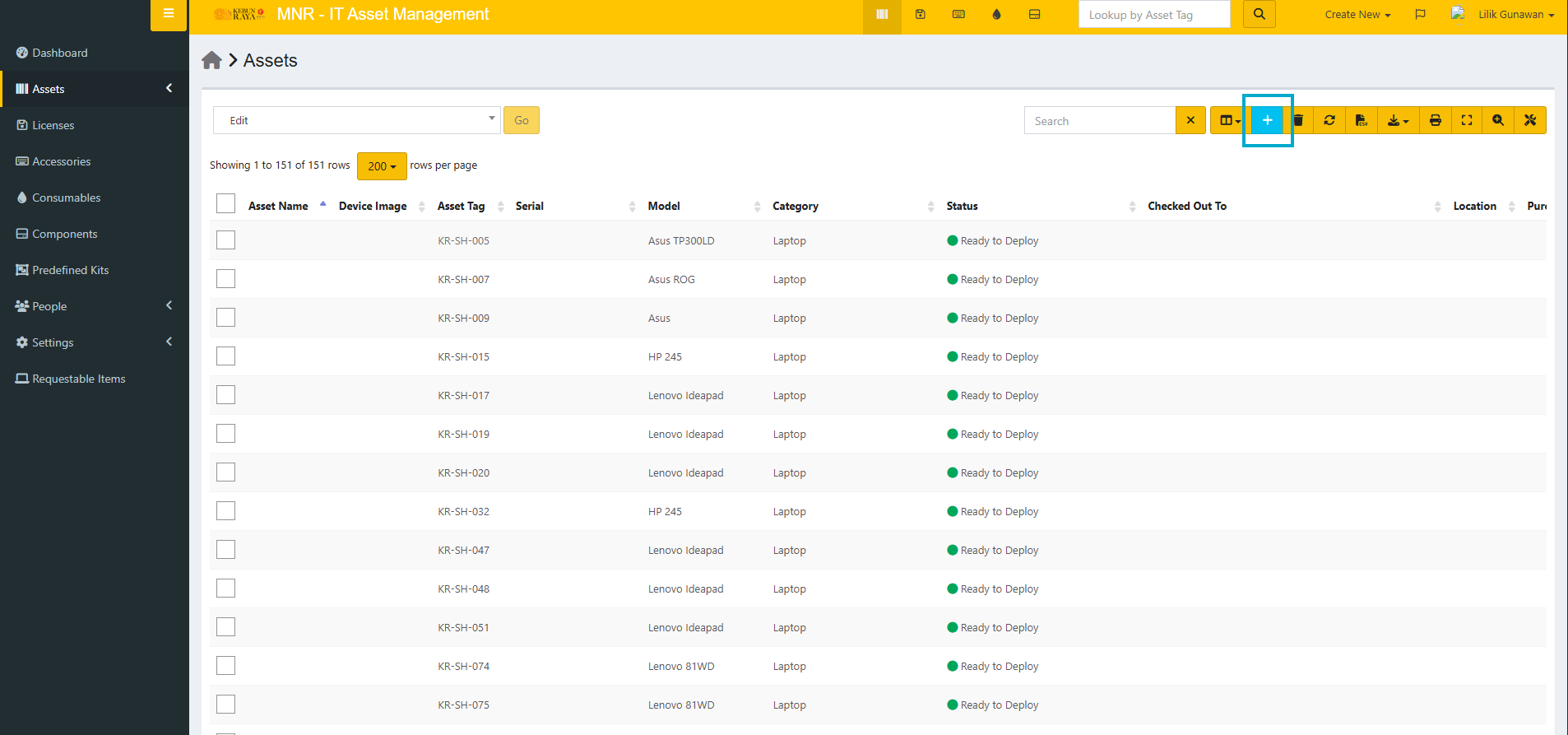
Task: Click the blue plus add asset button
Action: point(1267,120)
